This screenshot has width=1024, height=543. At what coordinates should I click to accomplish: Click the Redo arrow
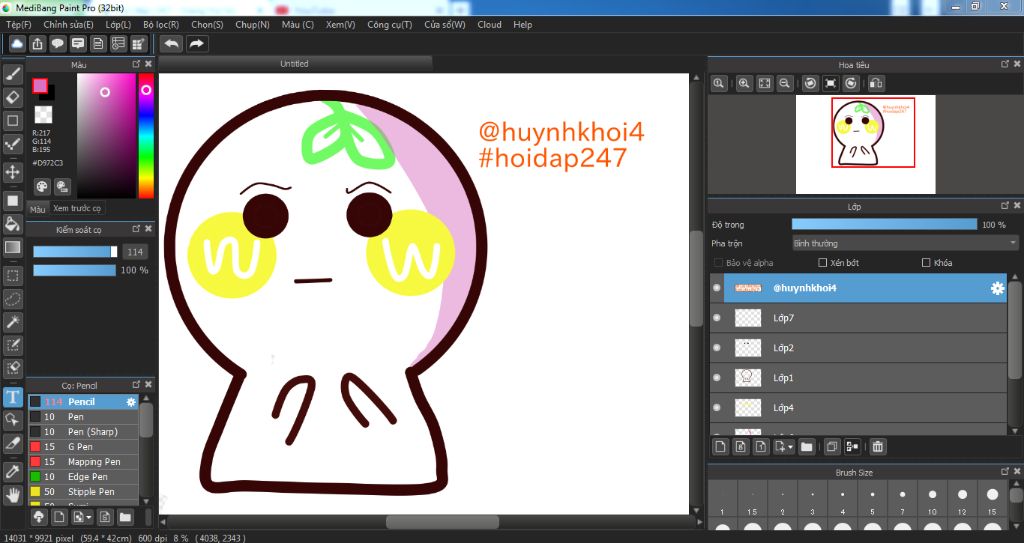point(197,44)
